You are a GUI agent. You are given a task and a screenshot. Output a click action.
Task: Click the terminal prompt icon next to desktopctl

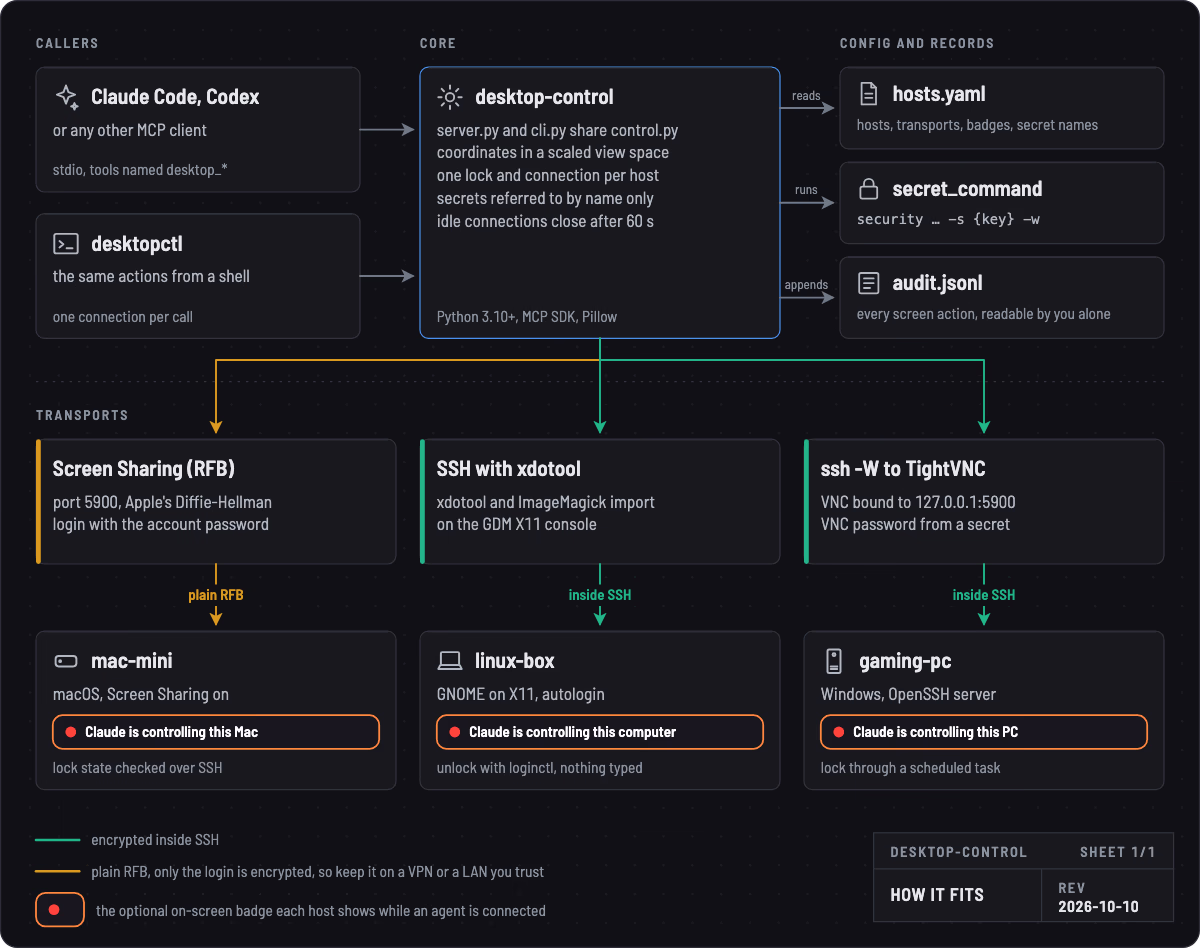click(66, 243)
